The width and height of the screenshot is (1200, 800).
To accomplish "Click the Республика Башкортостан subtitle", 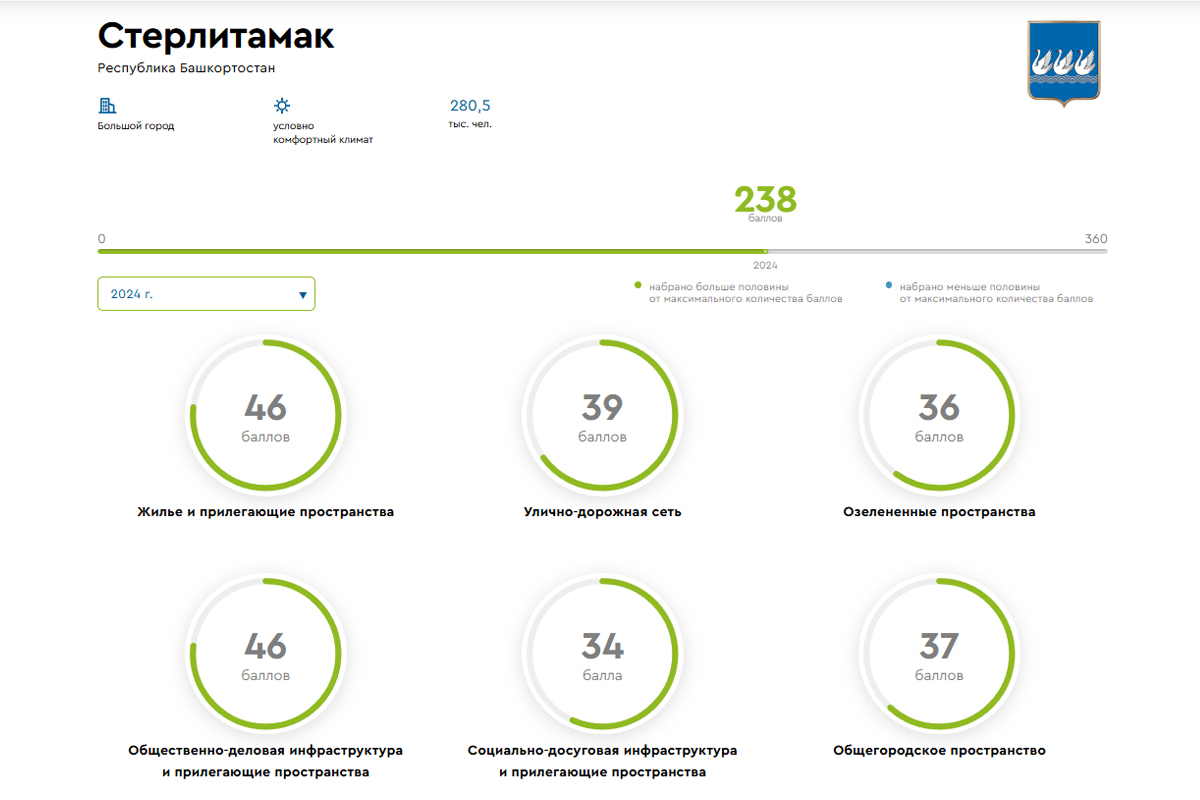I will 186,68.
